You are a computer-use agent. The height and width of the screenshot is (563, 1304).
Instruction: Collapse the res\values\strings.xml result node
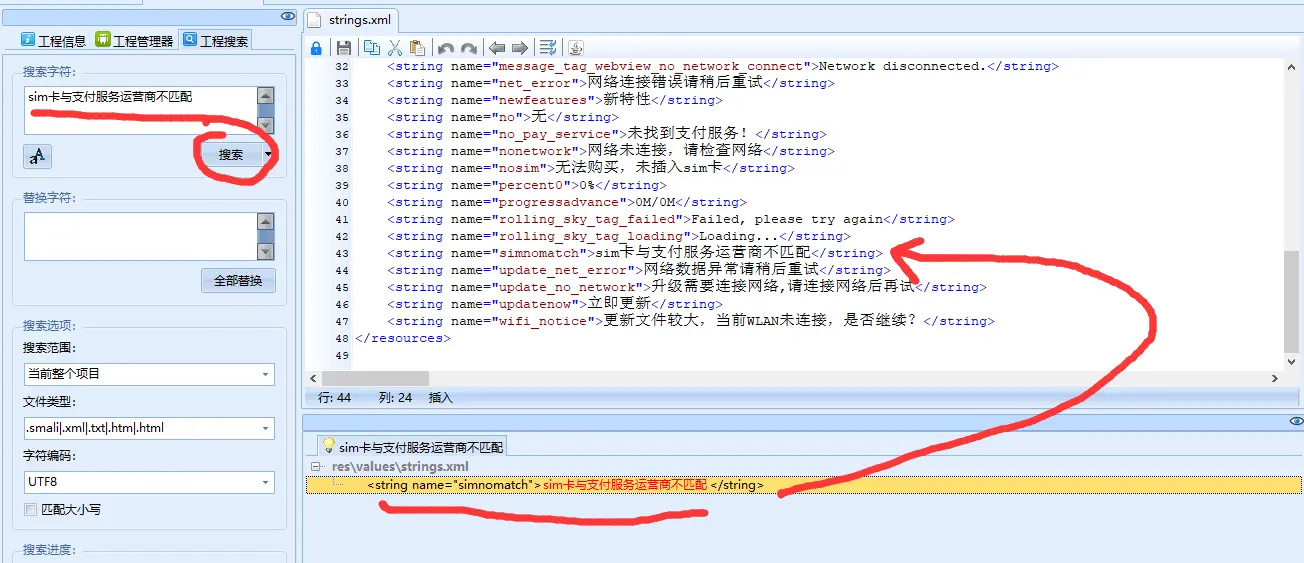(316, 467)
